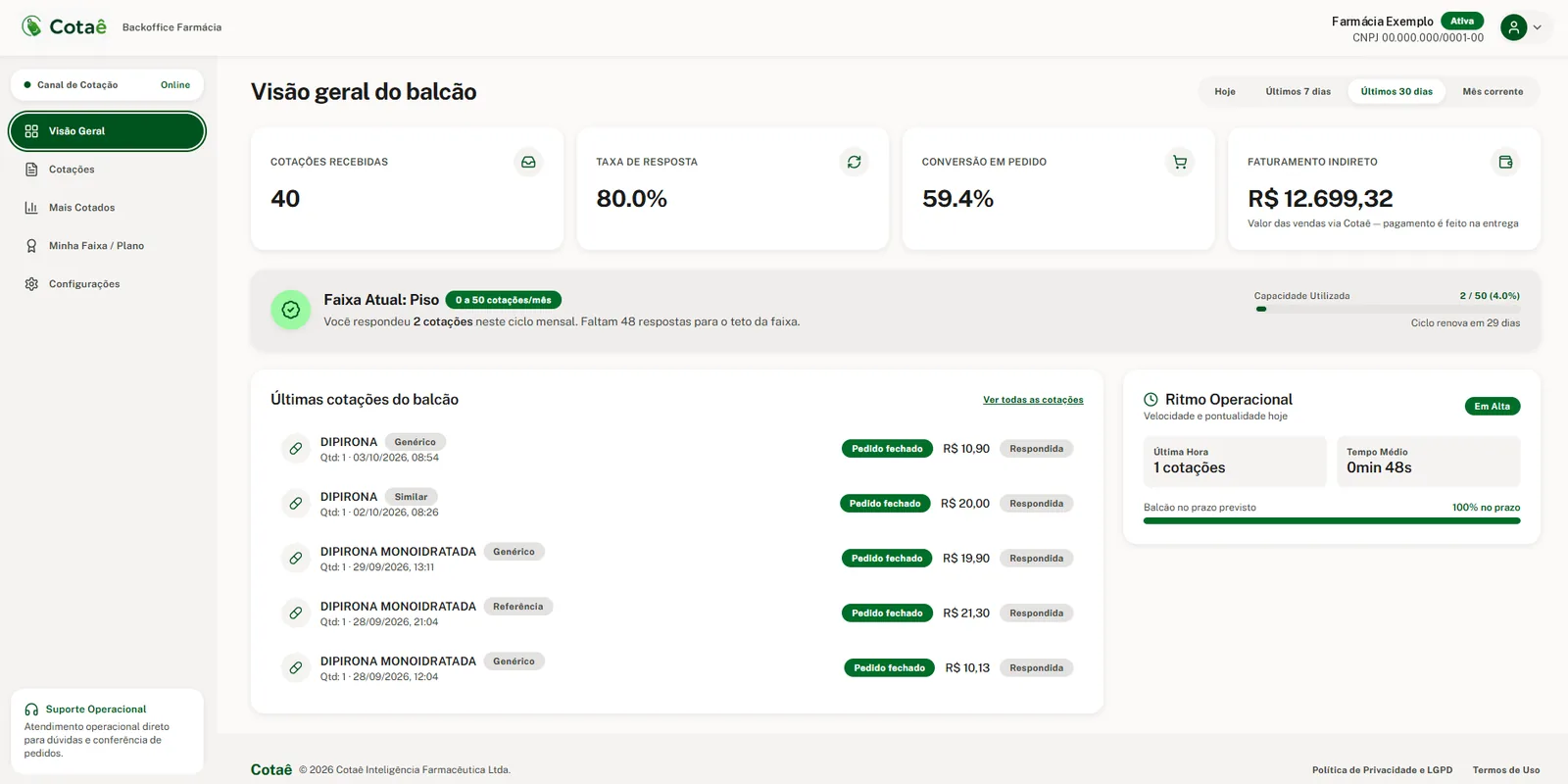Click pill icon of the 29/09/2026, 13:11 quotation

[x=295, y=559]
